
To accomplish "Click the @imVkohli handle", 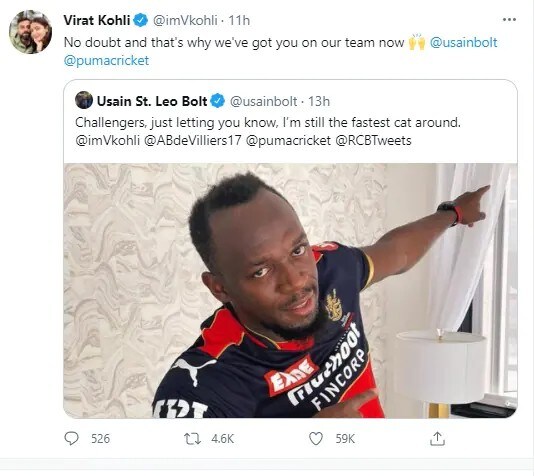I will tap(185, 20).
